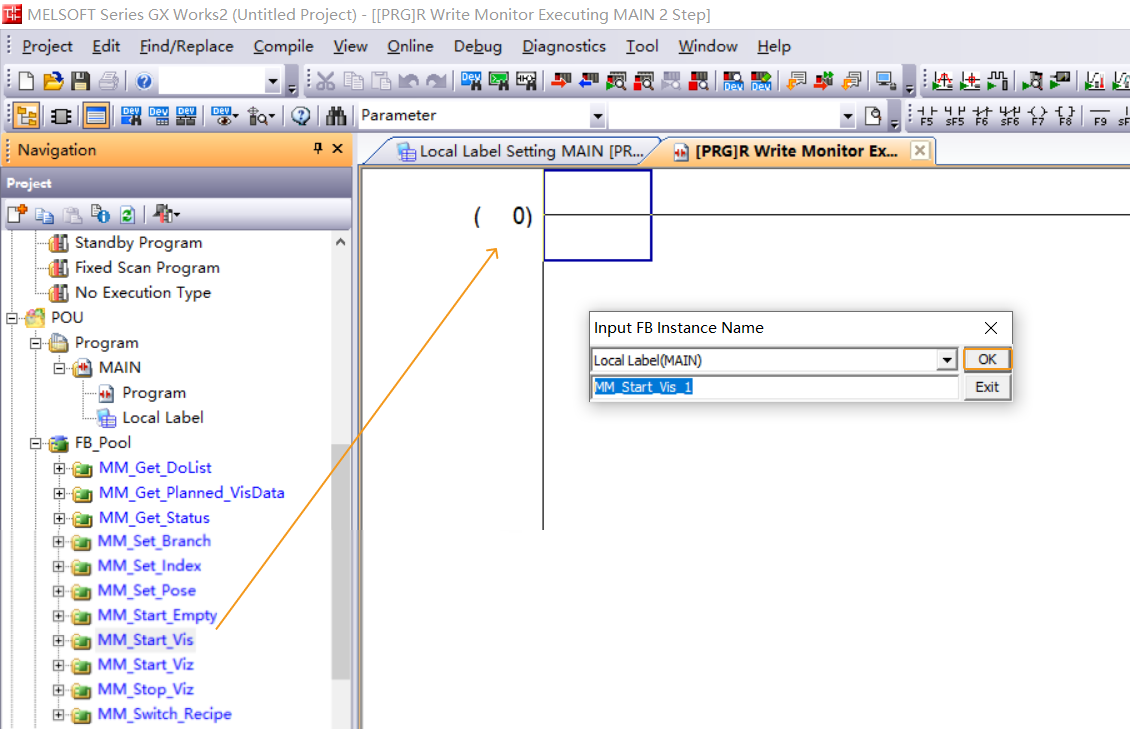
Task: Click the binoculars find icon
Action: pos(336,116)
